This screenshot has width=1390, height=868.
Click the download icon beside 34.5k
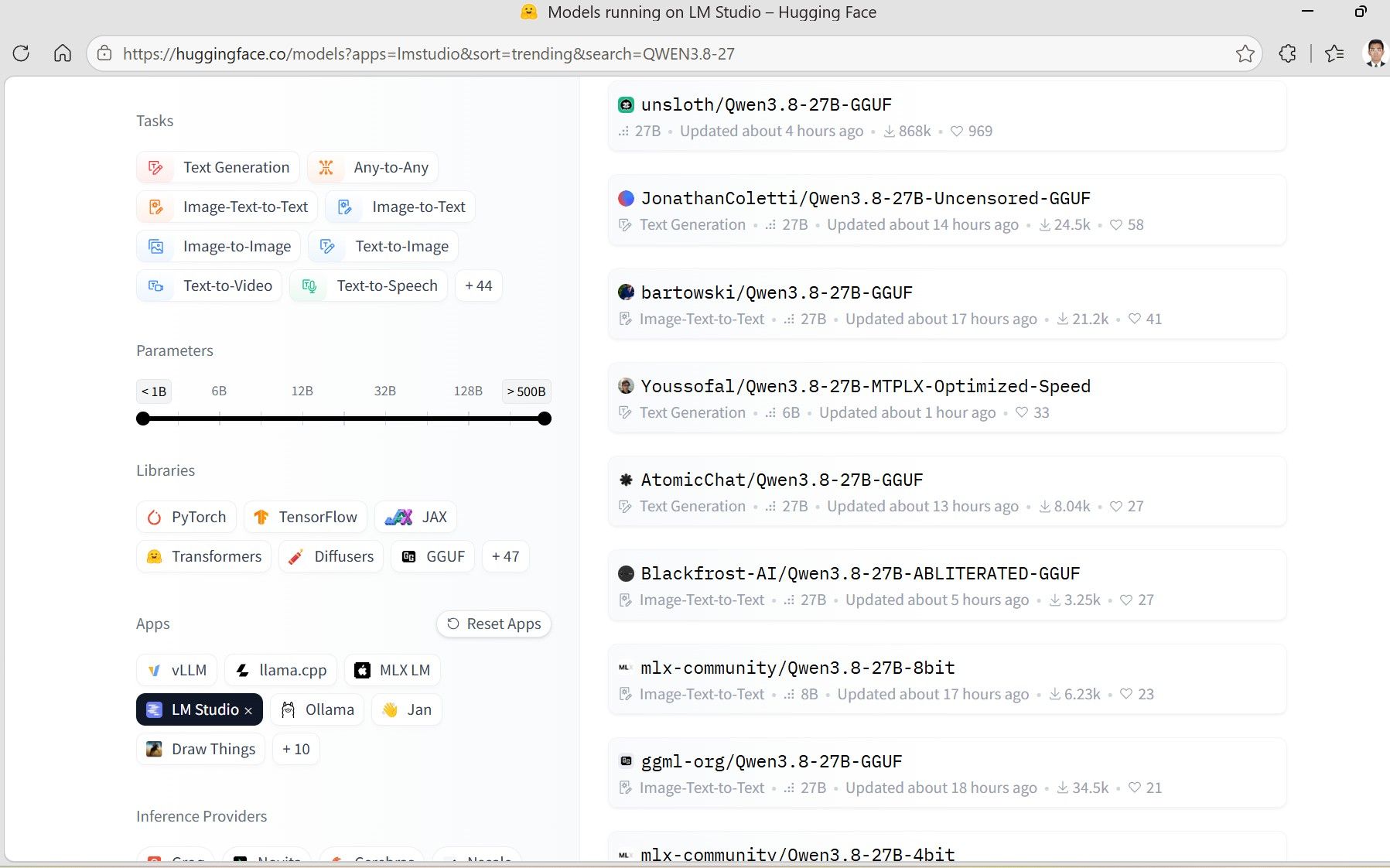[1063, 788]
